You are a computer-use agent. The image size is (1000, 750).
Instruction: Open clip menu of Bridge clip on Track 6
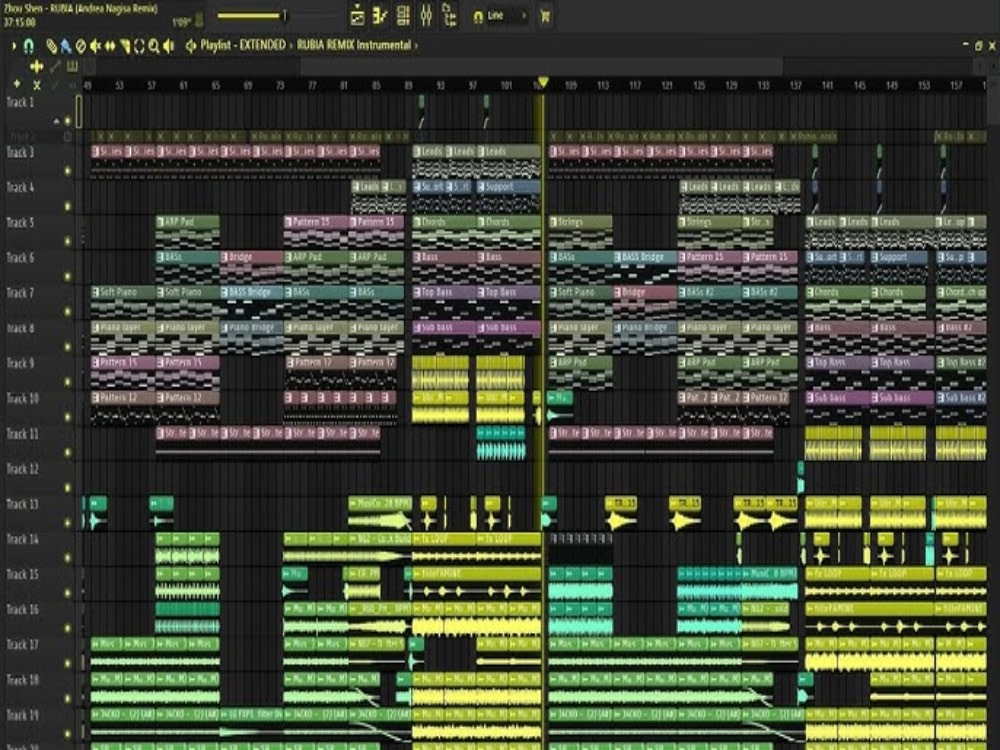tap(225, 257)
